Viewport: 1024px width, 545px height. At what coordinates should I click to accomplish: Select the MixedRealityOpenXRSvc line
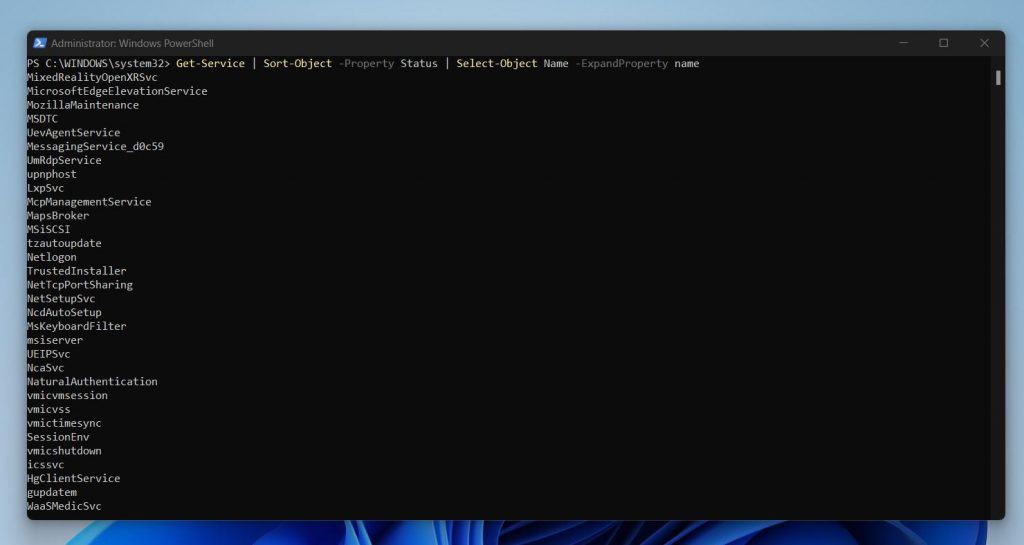point(92,77)
